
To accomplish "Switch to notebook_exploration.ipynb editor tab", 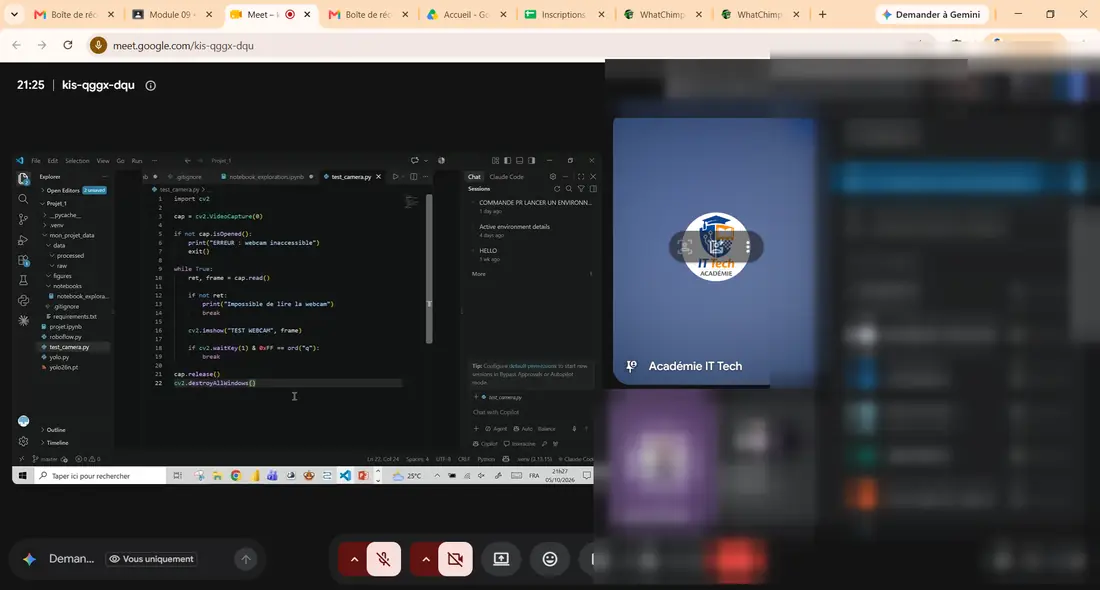I will click(x=265, y=177).
